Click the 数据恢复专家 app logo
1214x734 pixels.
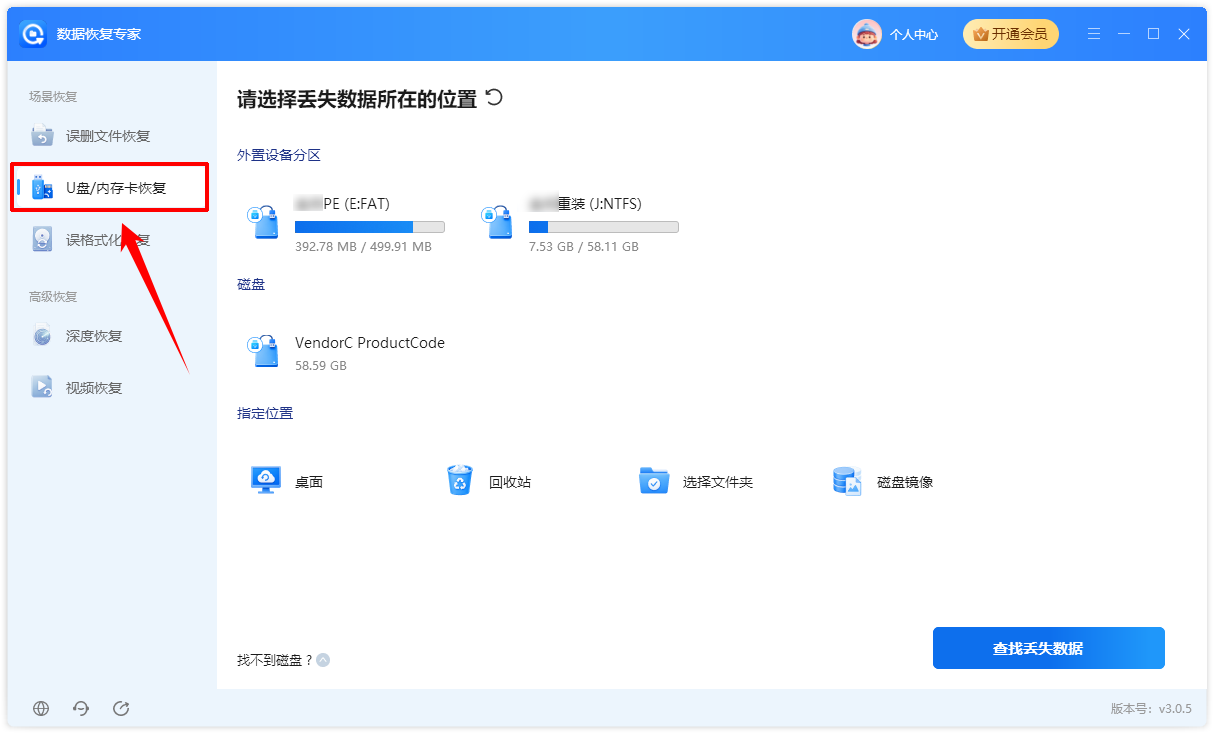point(33,34)
